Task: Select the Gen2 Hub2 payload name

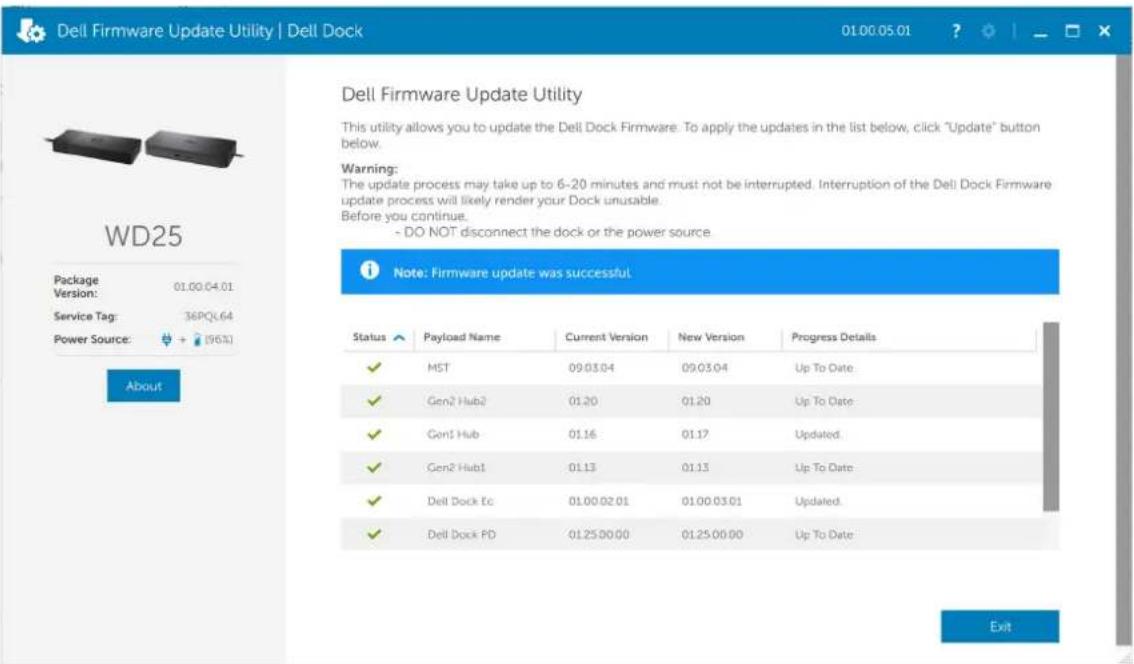Action: pos(456,401)
